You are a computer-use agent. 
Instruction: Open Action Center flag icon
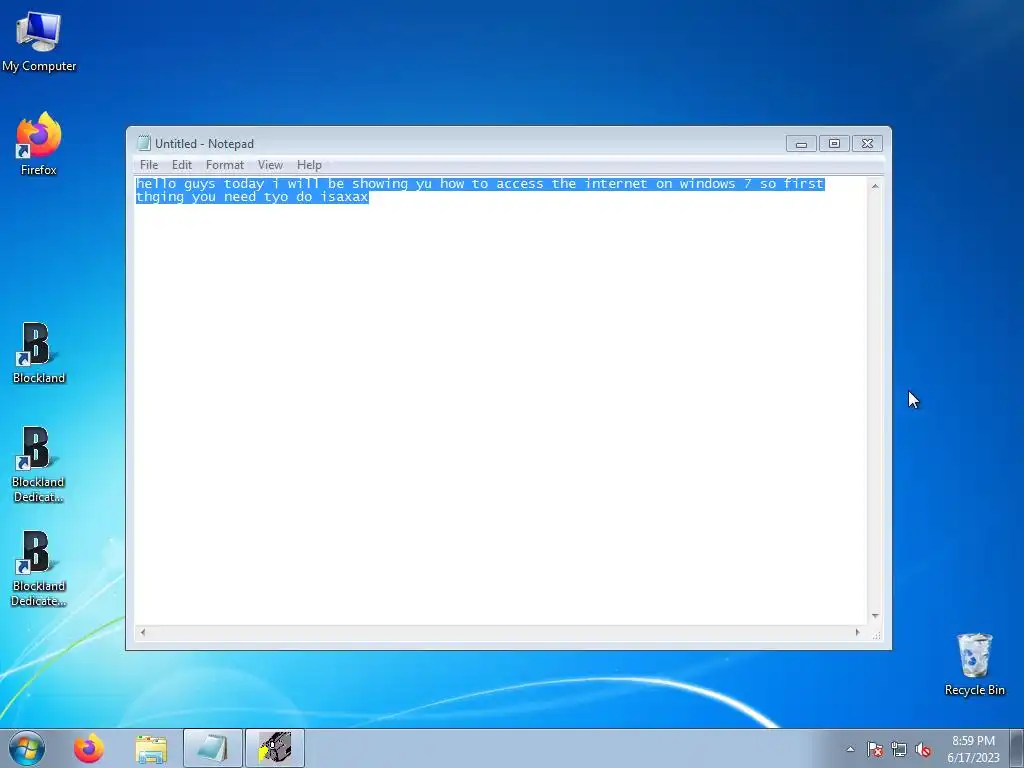[875, 749]
